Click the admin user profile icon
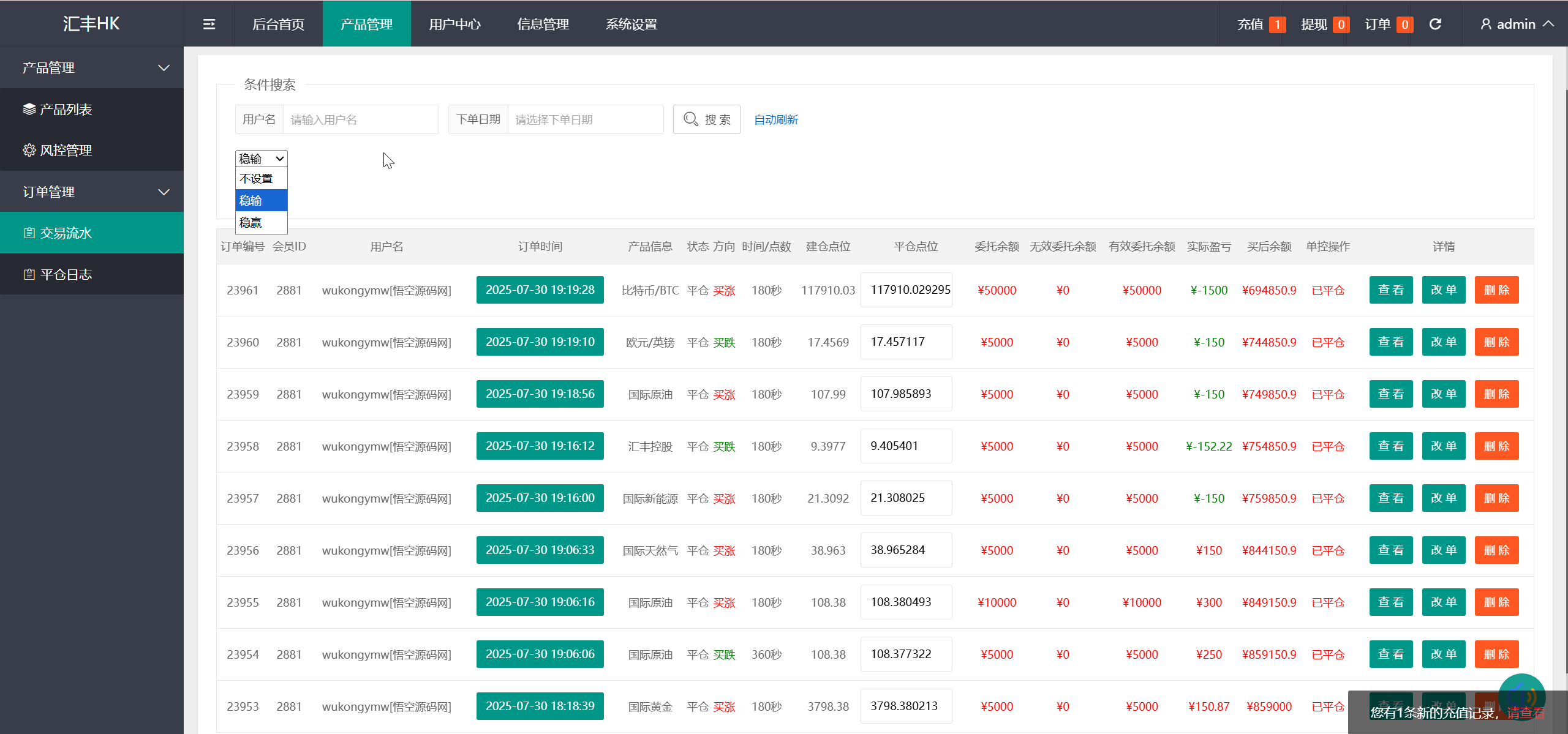 pos(1485,24)
